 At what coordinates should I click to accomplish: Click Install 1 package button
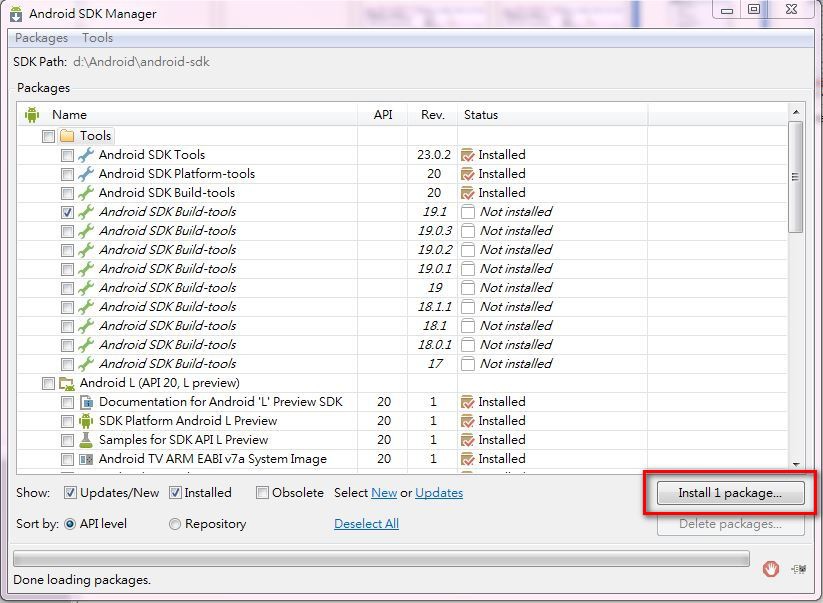pyautogui.click(x=730, y=493)
